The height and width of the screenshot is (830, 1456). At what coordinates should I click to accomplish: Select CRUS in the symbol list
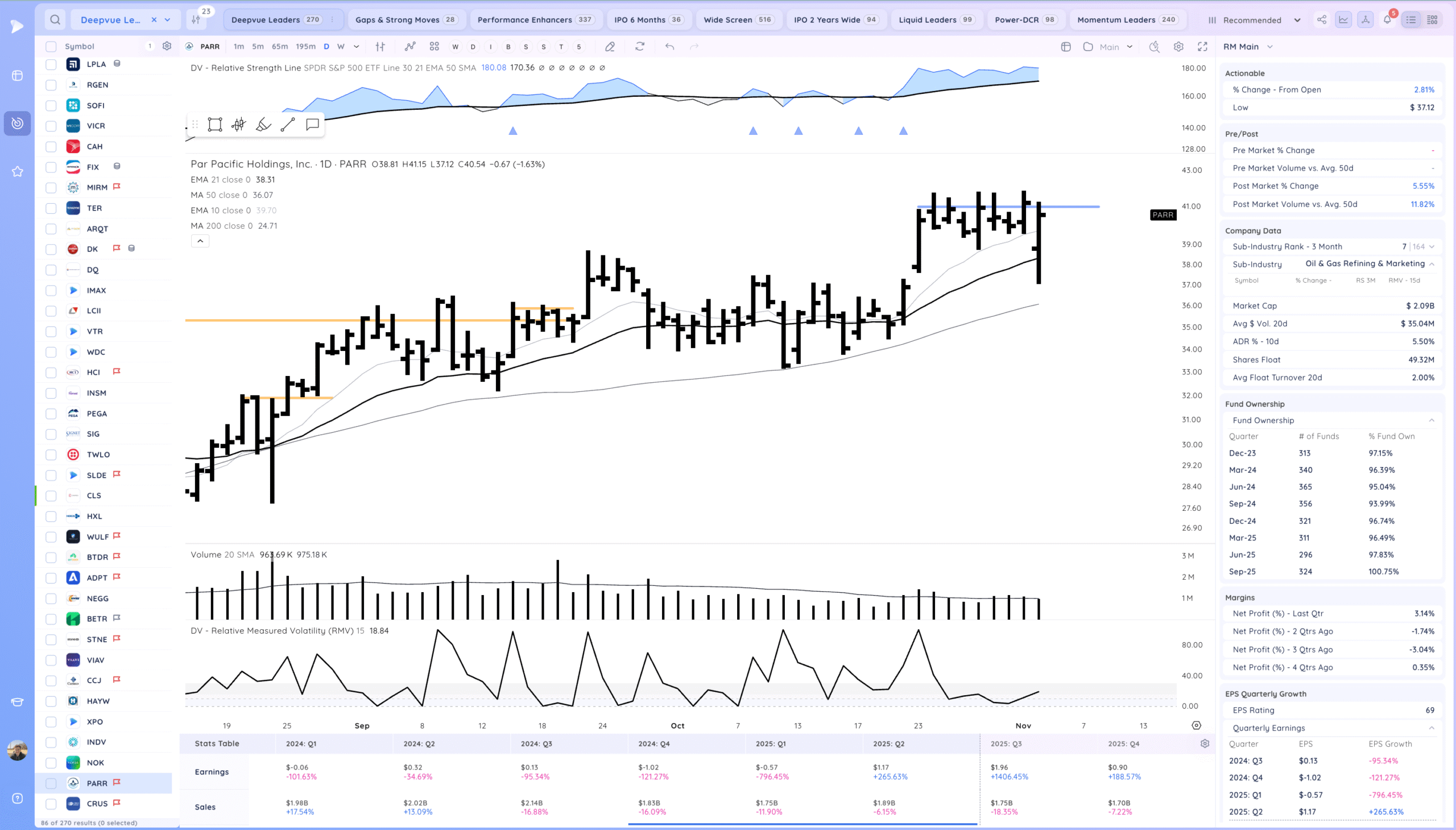pos(97,803)
